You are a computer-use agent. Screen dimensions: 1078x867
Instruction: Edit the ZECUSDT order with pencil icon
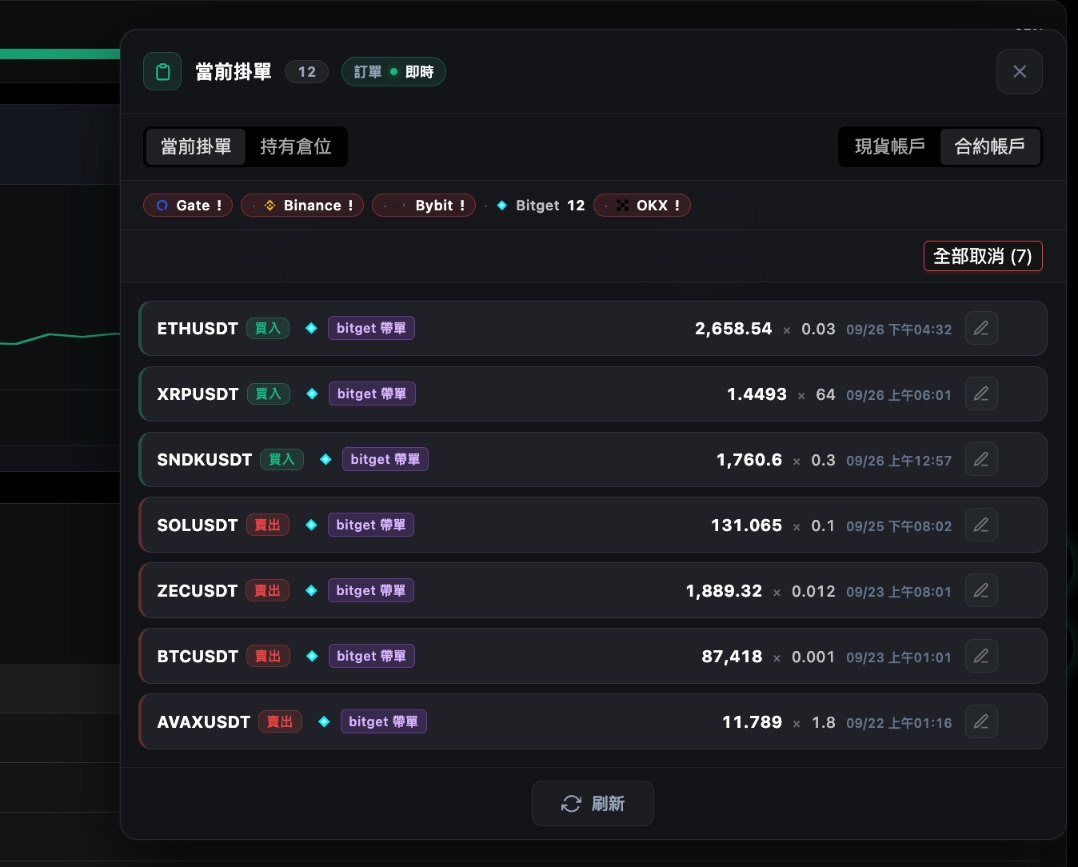pos(981,591)
